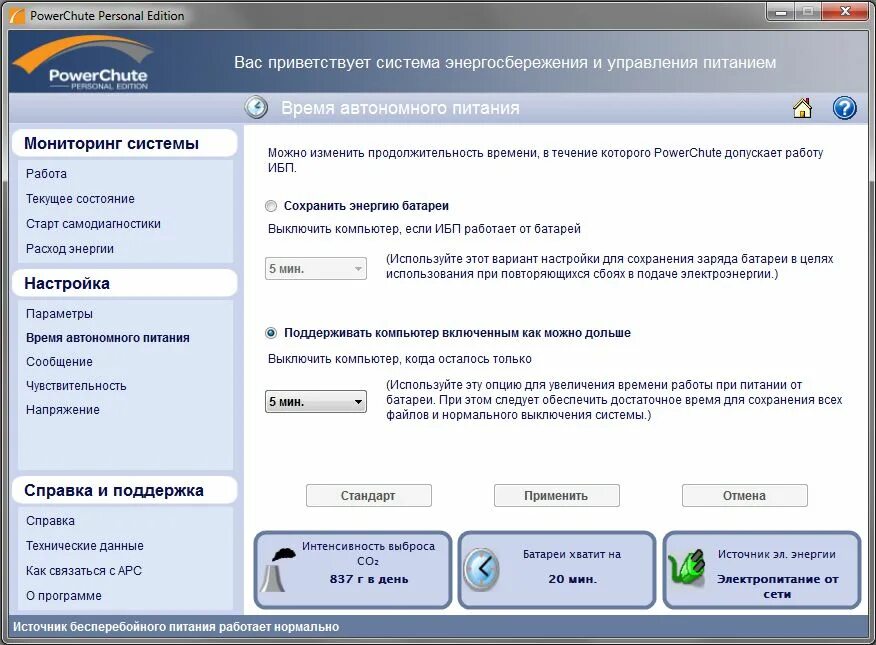Click the PowerChute logo
876x645 pixels.
(84, 63)
